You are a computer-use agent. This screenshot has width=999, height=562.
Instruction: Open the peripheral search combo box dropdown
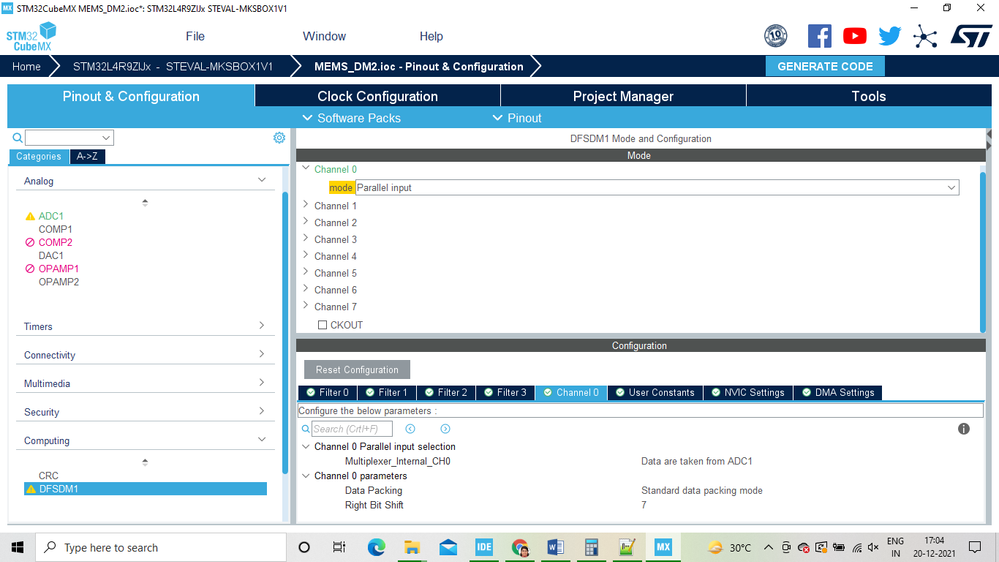(106, 138)
